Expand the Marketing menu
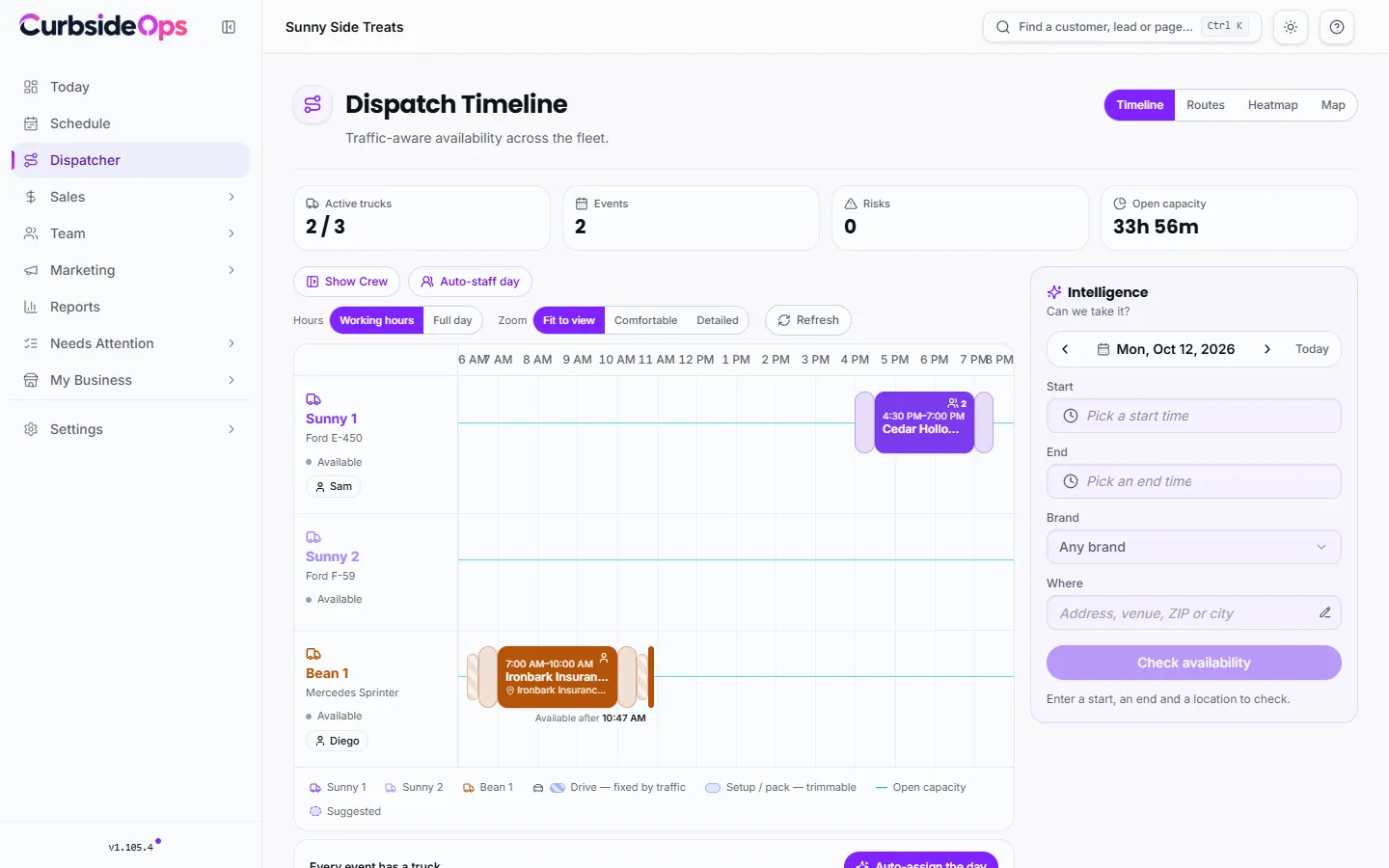 130,270
